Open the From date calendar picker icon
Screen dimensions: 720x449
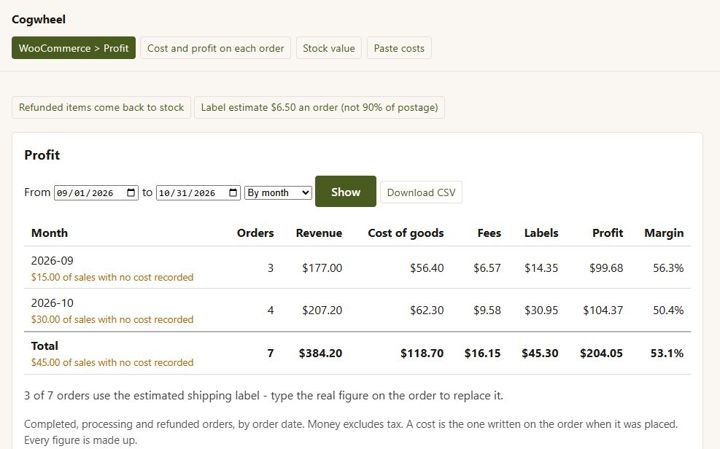tap(131, 192)
